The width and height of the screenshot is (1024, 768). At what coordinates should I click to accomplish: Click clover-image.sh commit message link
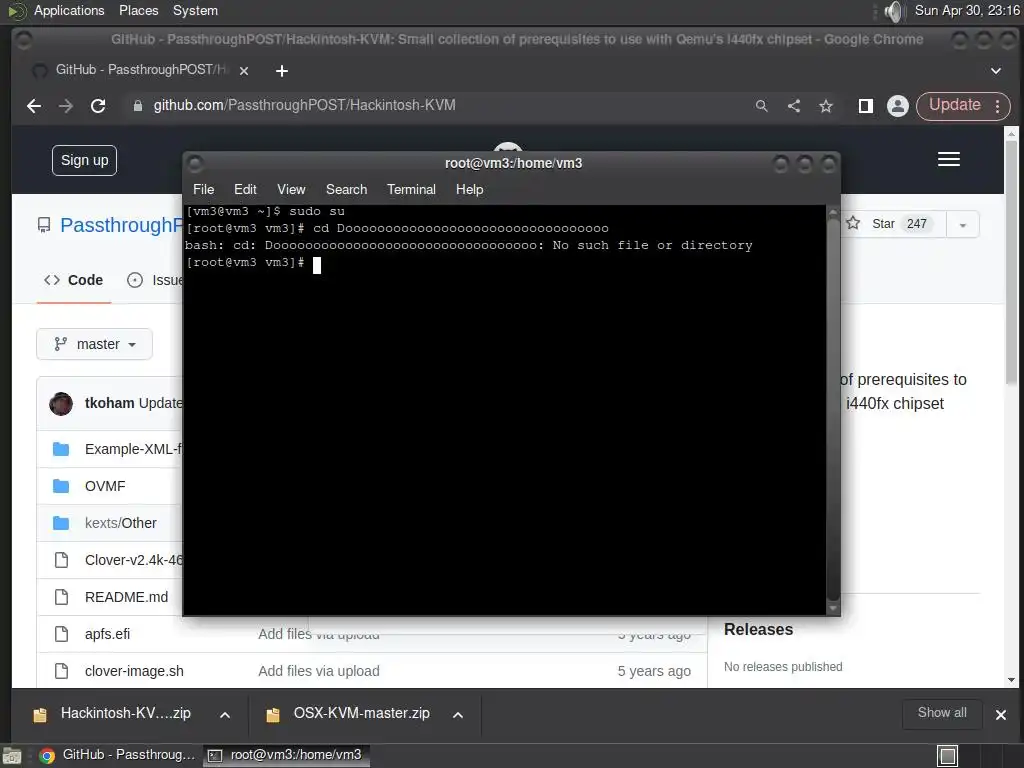[x=319, y=671]
